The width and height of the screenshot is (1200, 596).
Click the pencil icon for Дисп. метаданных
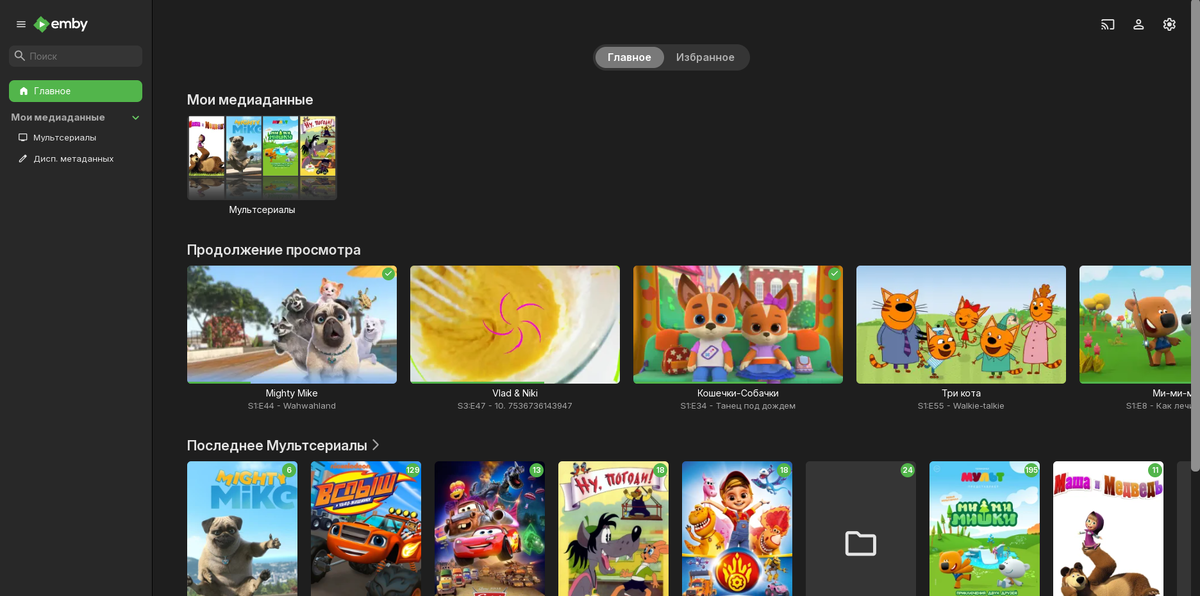click(x=23, y=159)
